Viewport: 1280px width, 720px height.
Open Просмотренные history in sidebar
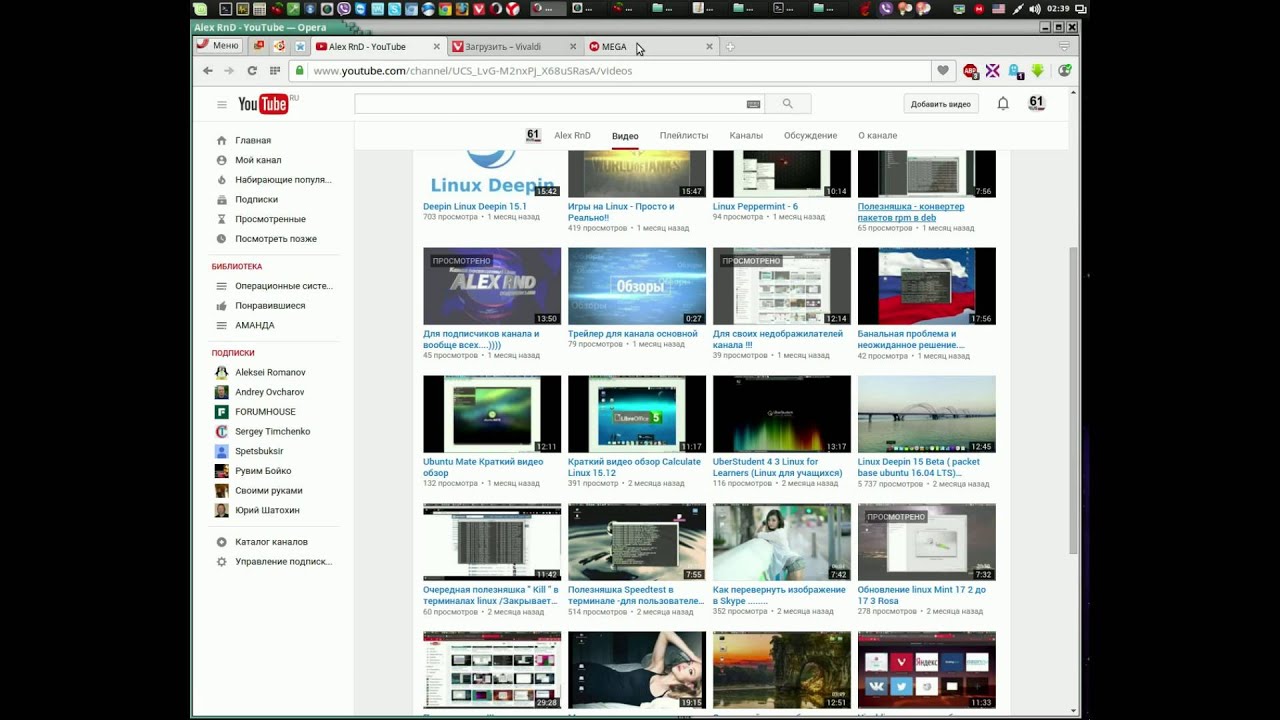click(x=270, y=219)
